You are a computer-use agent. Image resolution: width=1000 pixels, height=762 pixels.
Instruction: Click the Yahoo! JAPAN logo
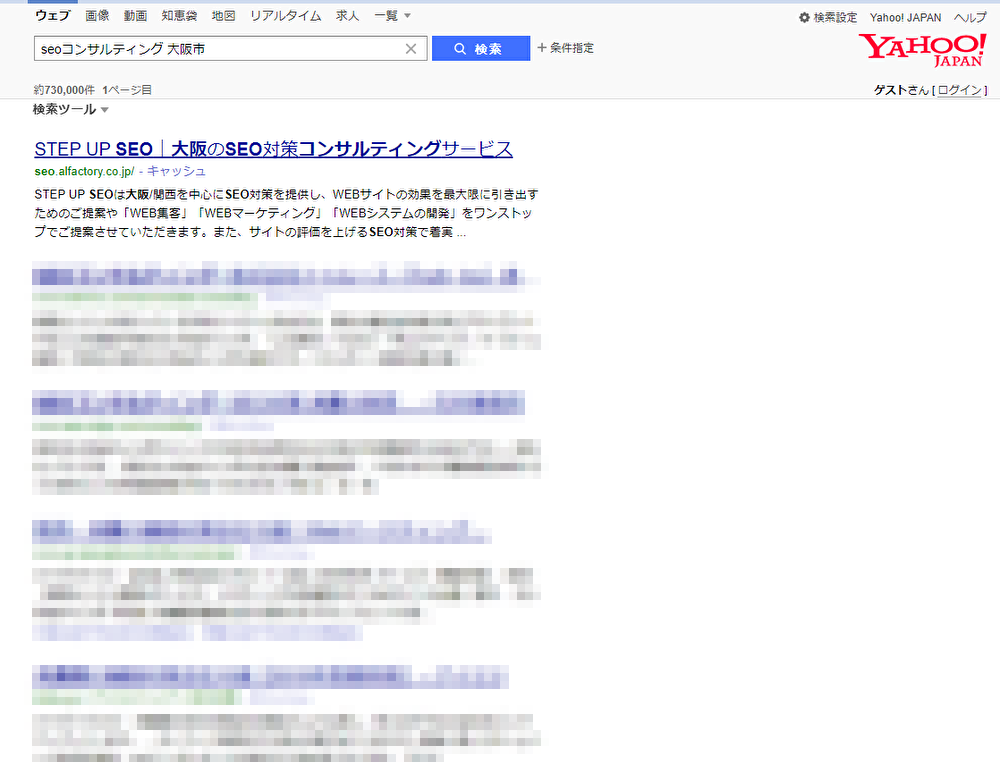point(922,50)
